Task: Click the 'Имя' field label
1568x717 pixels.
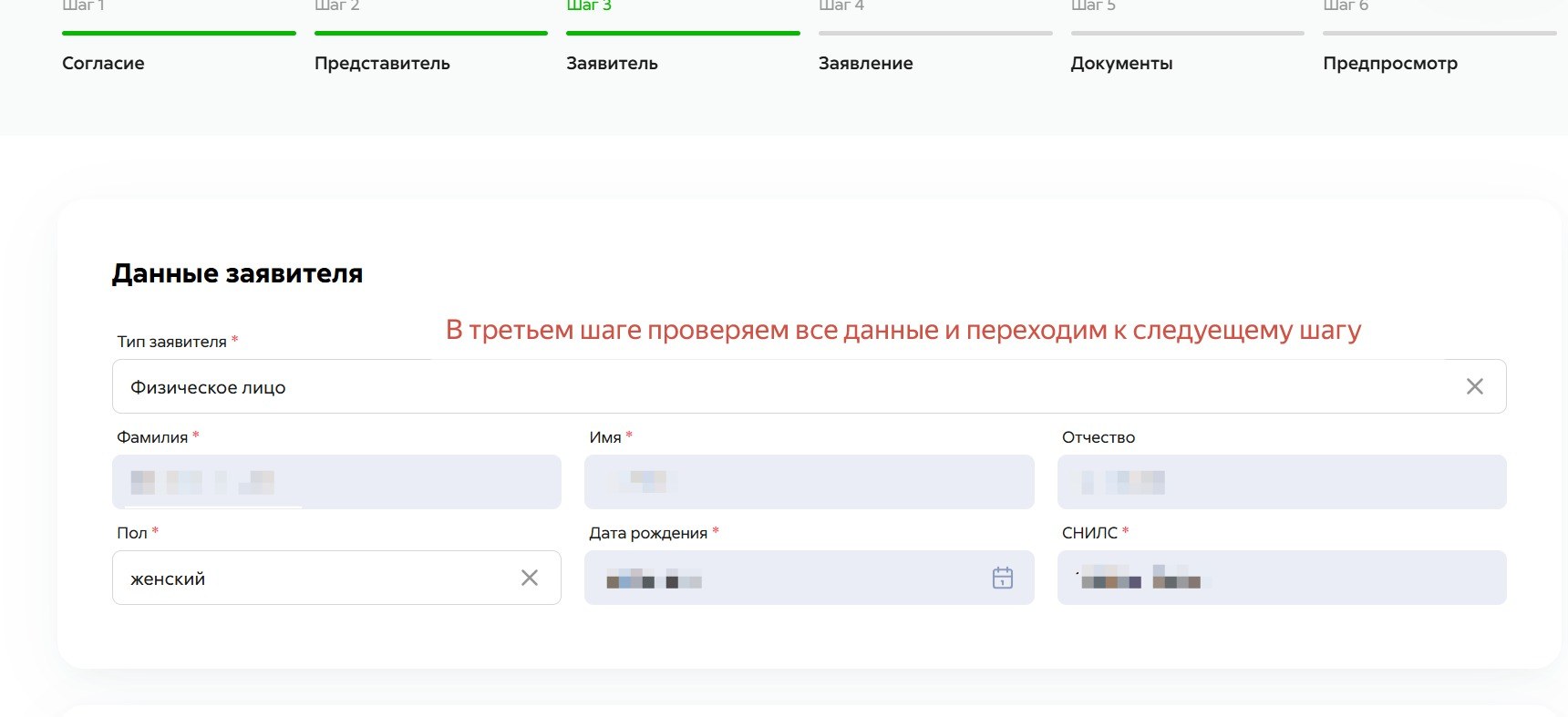Action: coord(605,437)
